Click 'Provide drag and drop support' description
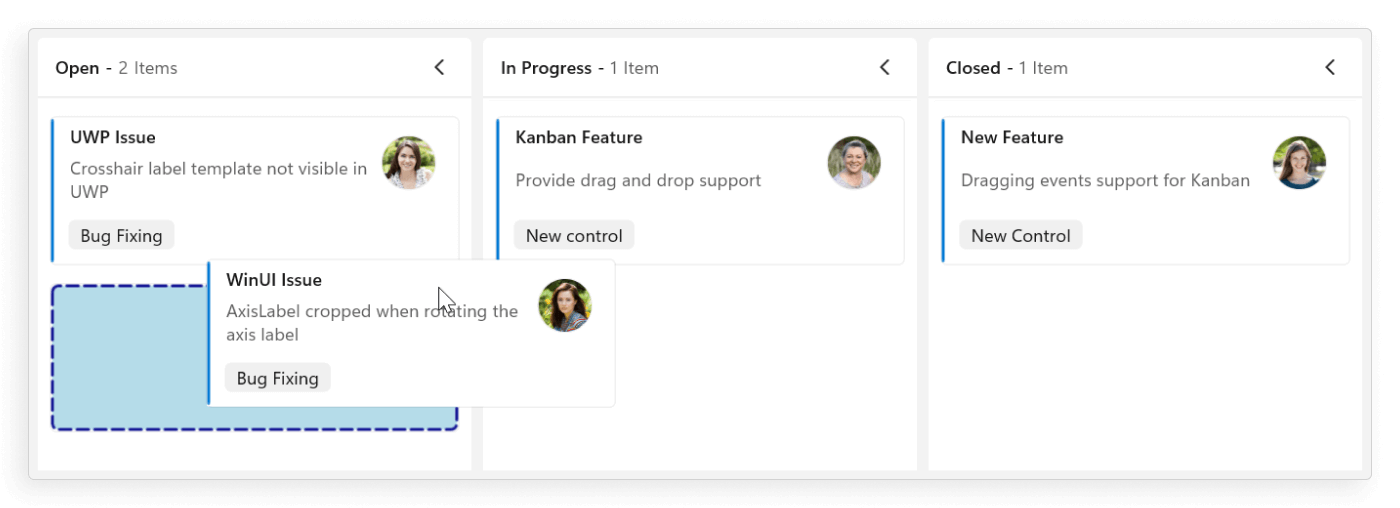 point(638,180)
